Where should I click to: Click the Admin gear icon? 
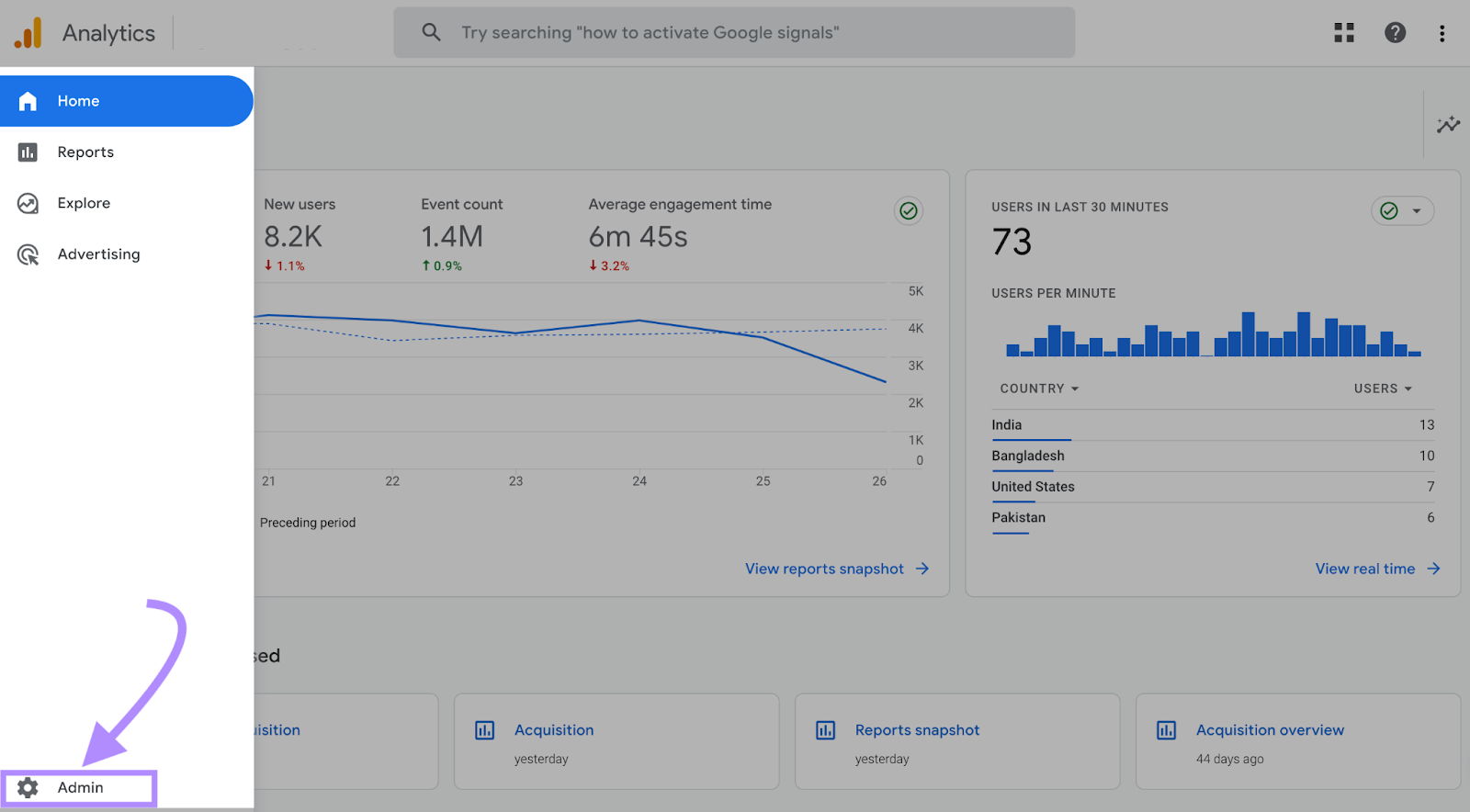[28, 787]
